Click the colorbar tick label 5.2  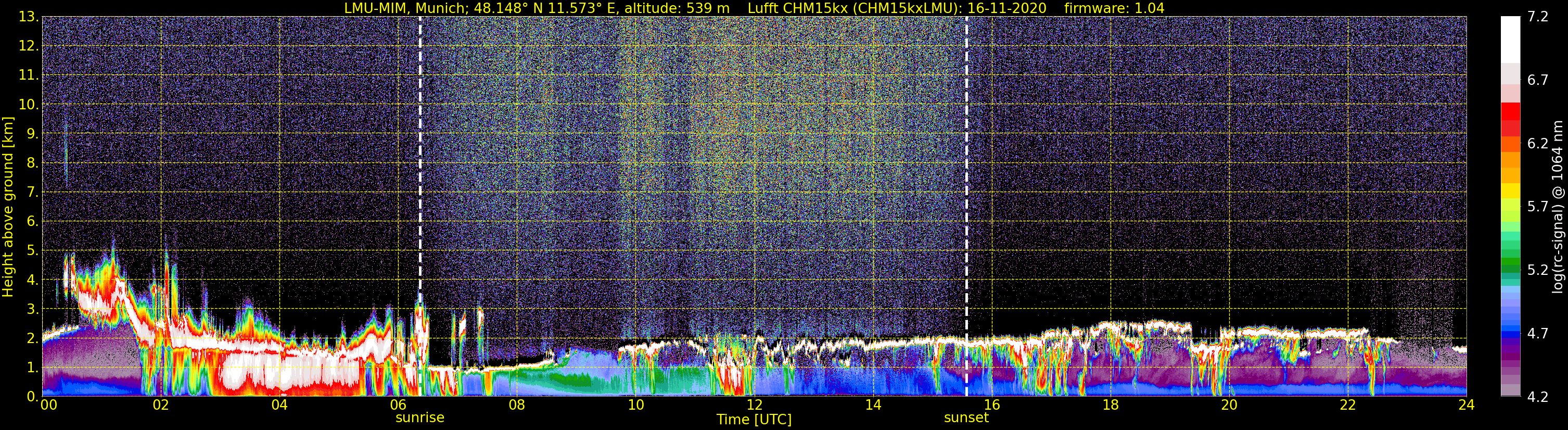[x=1538, y=270]
